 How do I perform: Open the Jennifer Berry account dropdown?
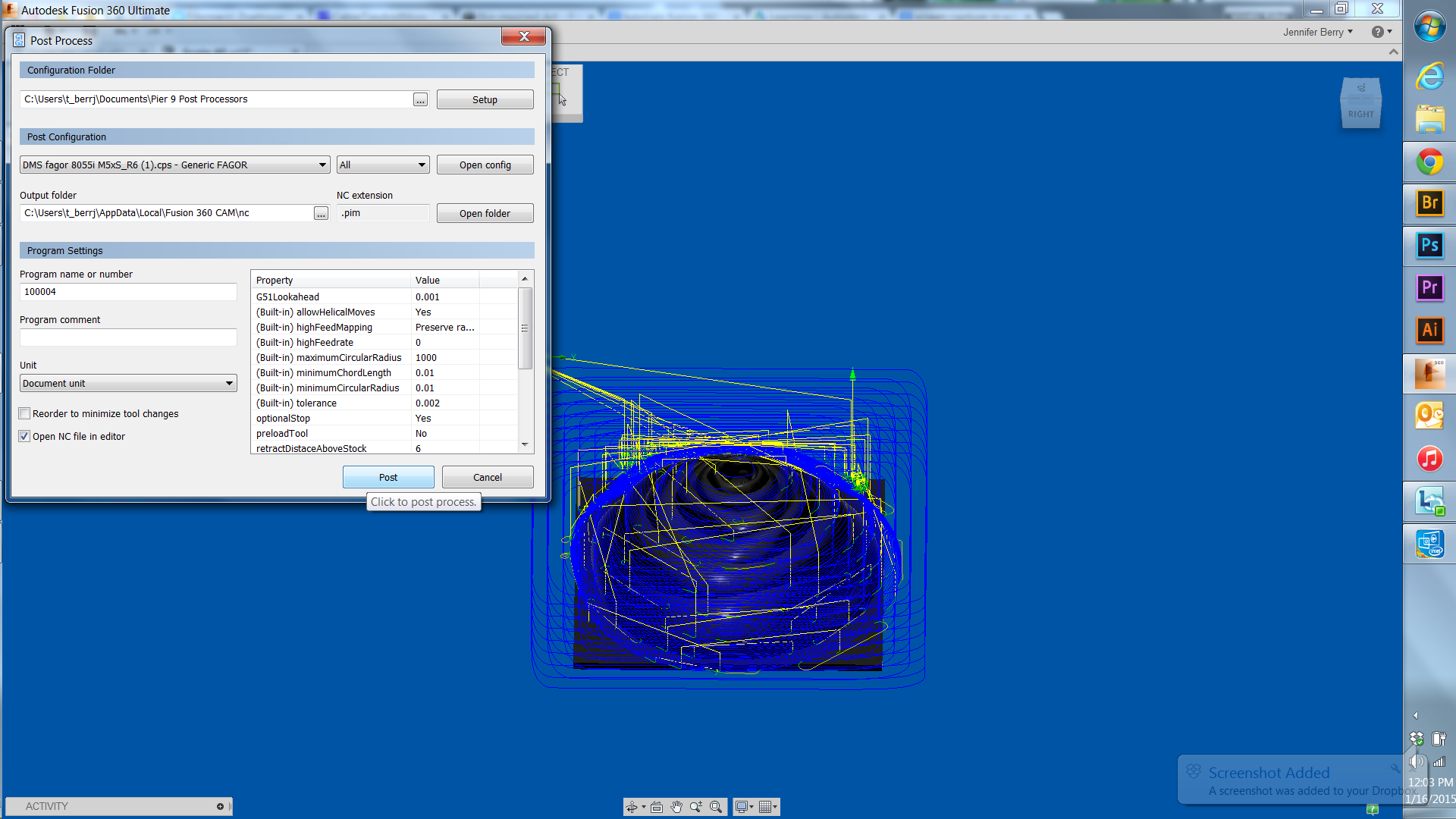[x=1318, y=32]
